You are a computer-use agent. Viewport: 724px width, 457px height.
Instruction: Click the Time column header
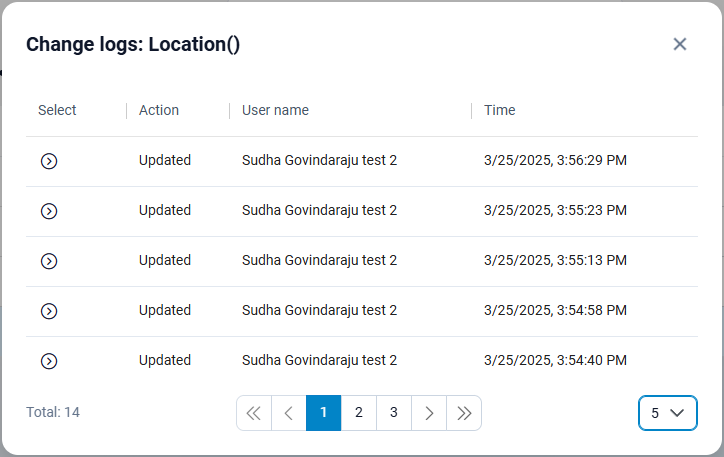(x=500, y=110)
